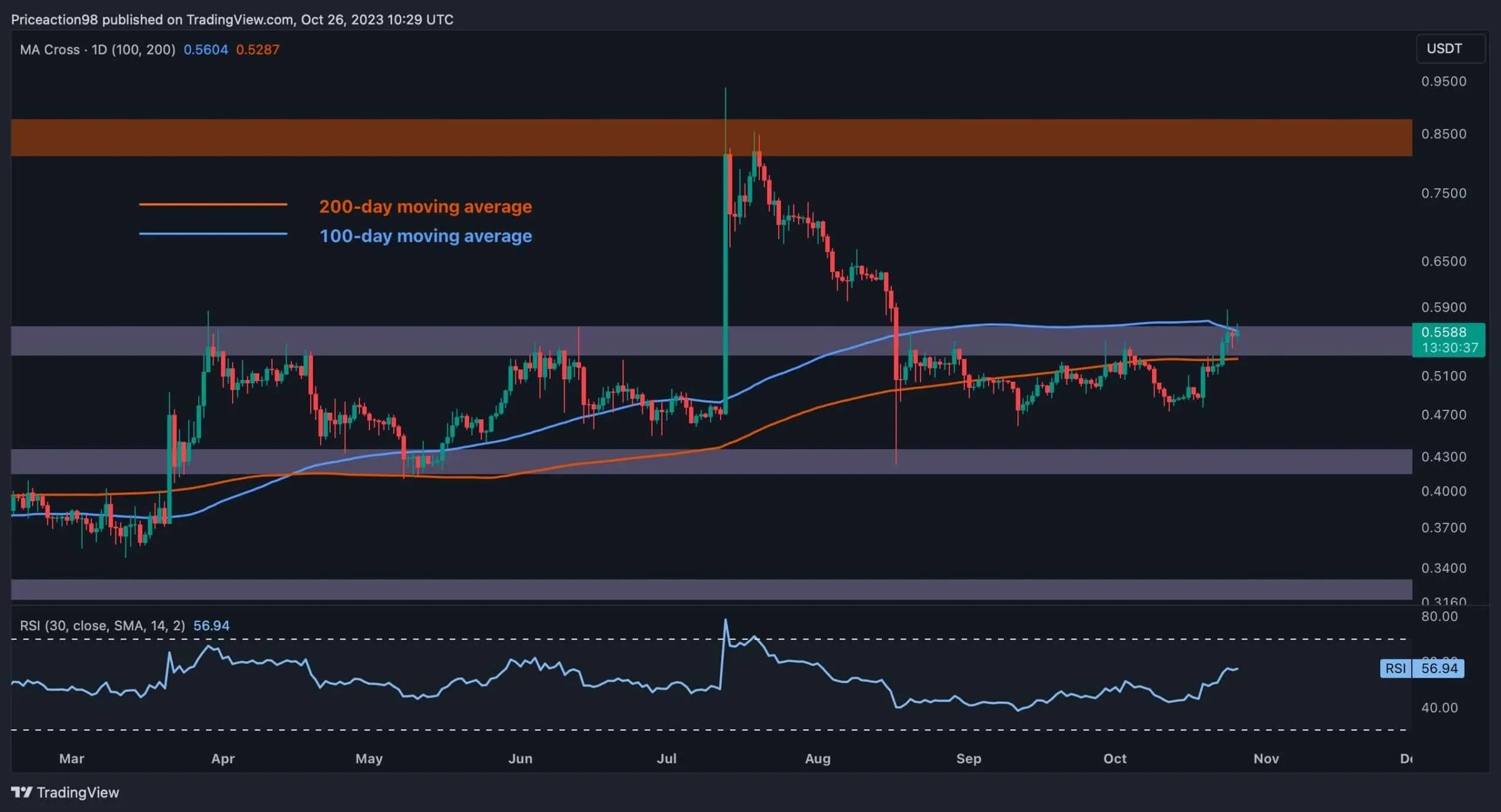Click the orange 200-day MA value 0.5287
The image size is (1501, 812).
pos(257,49)
